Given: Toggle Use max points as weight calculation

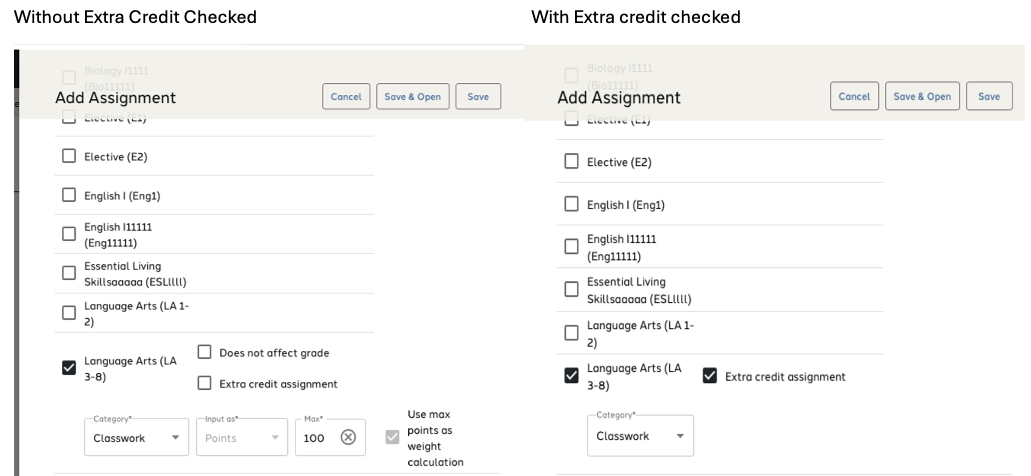Looking at the screenshot, I should pyautogui.click(x=392, y=437).
